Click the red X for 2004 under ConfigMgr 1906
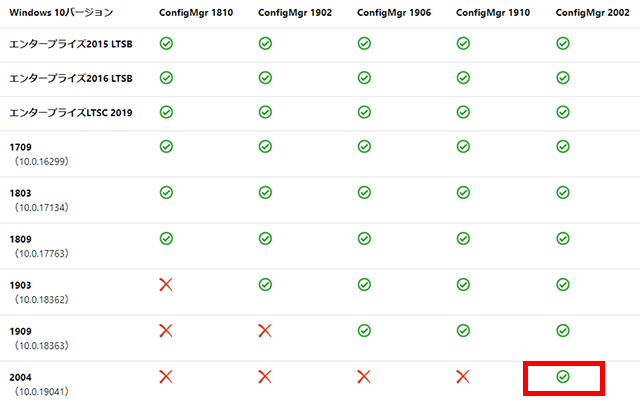 (x=364, y=377)
